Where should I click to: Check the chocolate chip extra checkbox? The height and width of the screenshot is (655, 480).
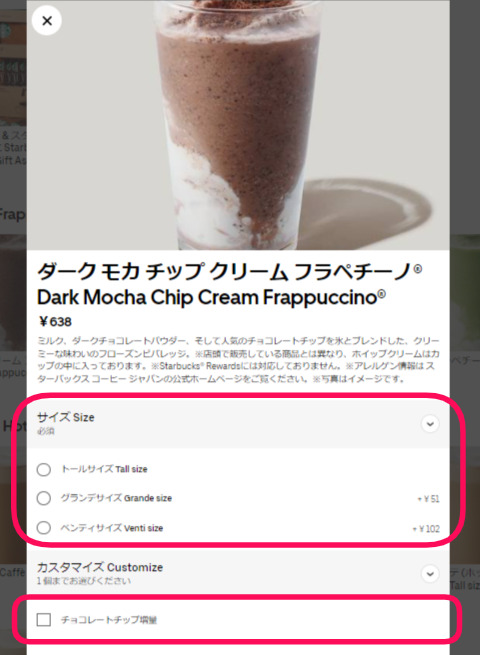point(43,619)
